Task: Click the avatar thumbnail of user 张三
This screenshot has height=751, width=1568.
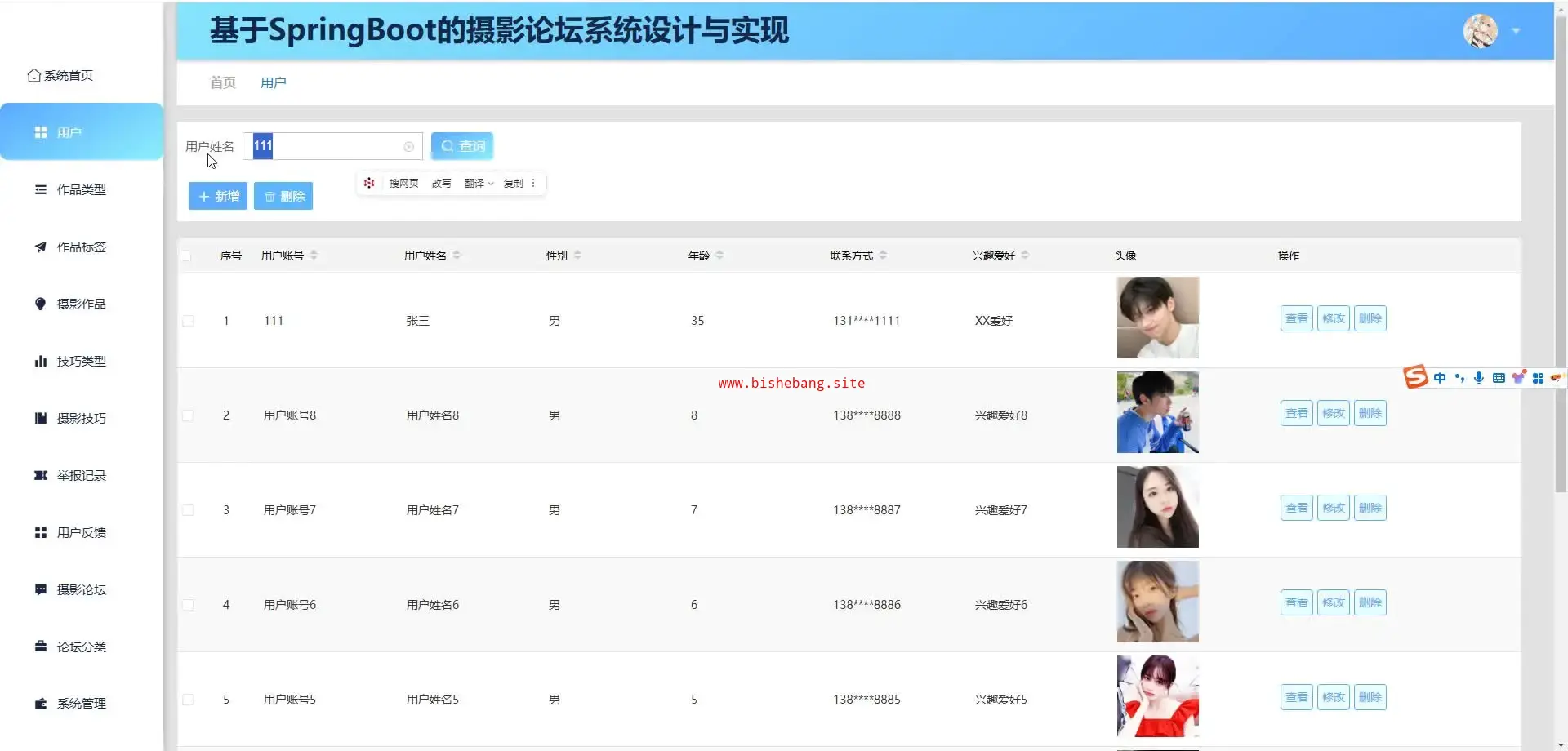Action: point(1157,318)
